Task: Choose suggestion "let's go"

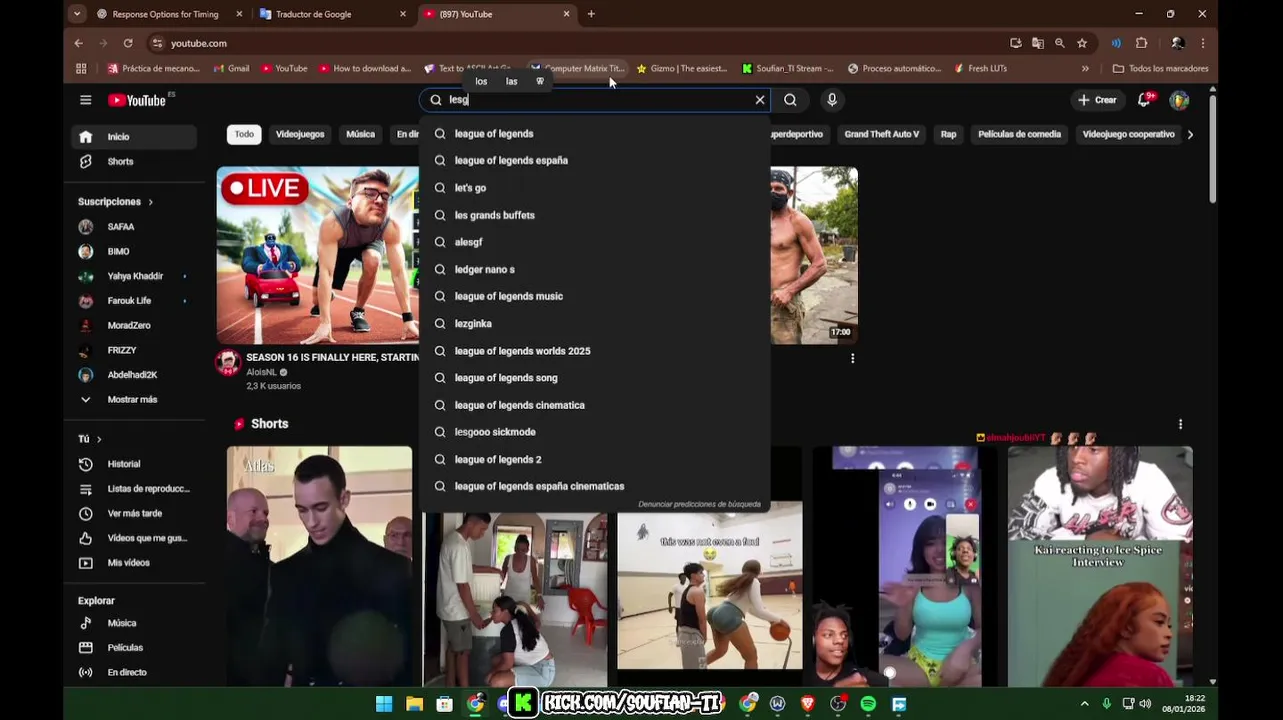Action: (594, 188)
